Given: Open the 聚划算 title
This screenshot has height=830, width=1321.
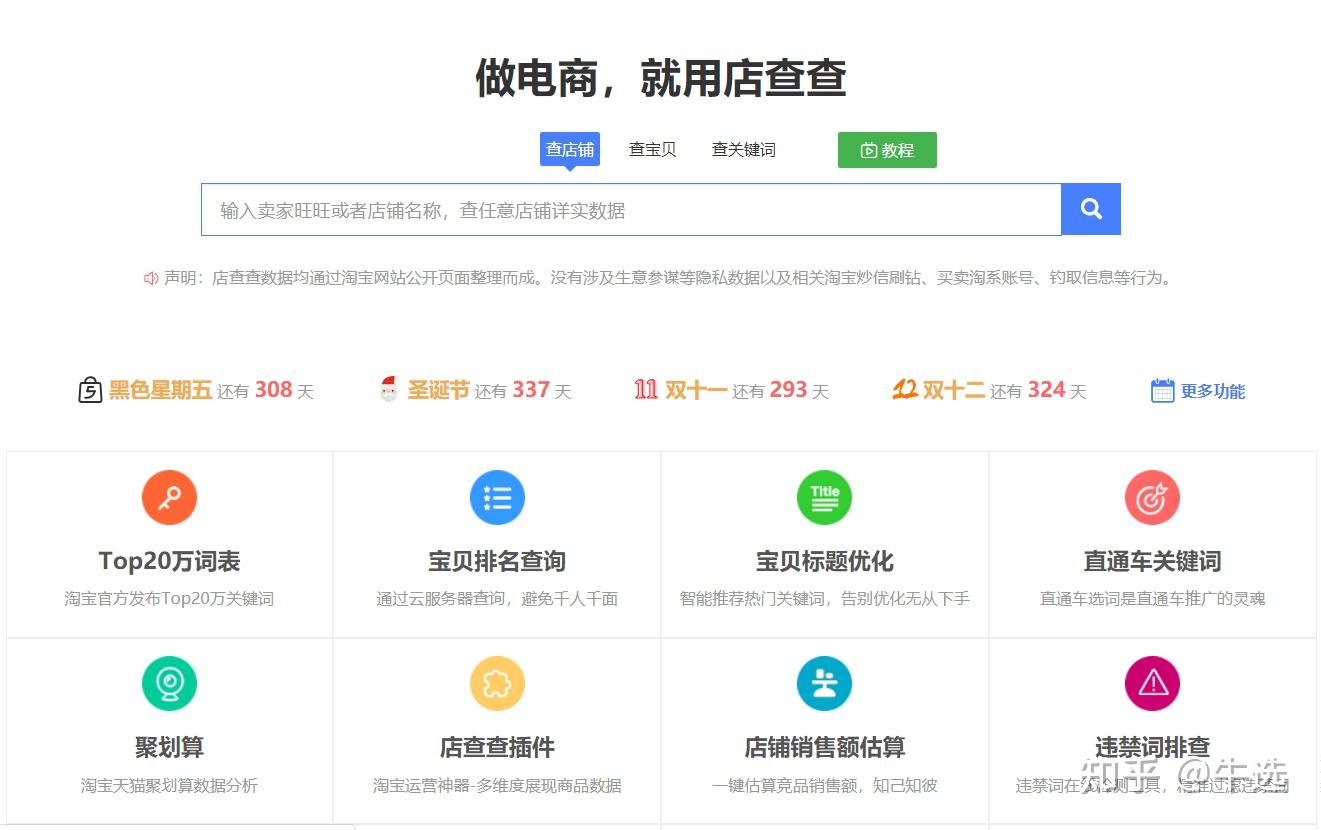Looking at the screenshot, I should 169,747.
